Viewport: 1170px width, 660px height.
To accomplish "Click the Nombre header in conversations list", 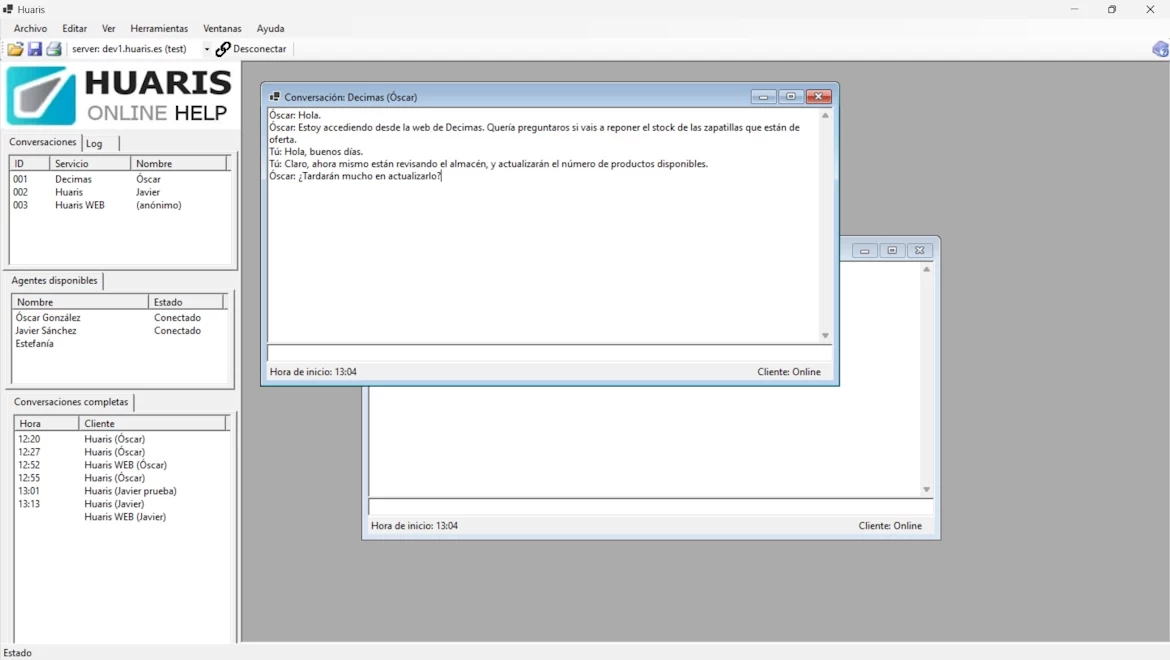I will pyautogui.click(x=178, y=163).
